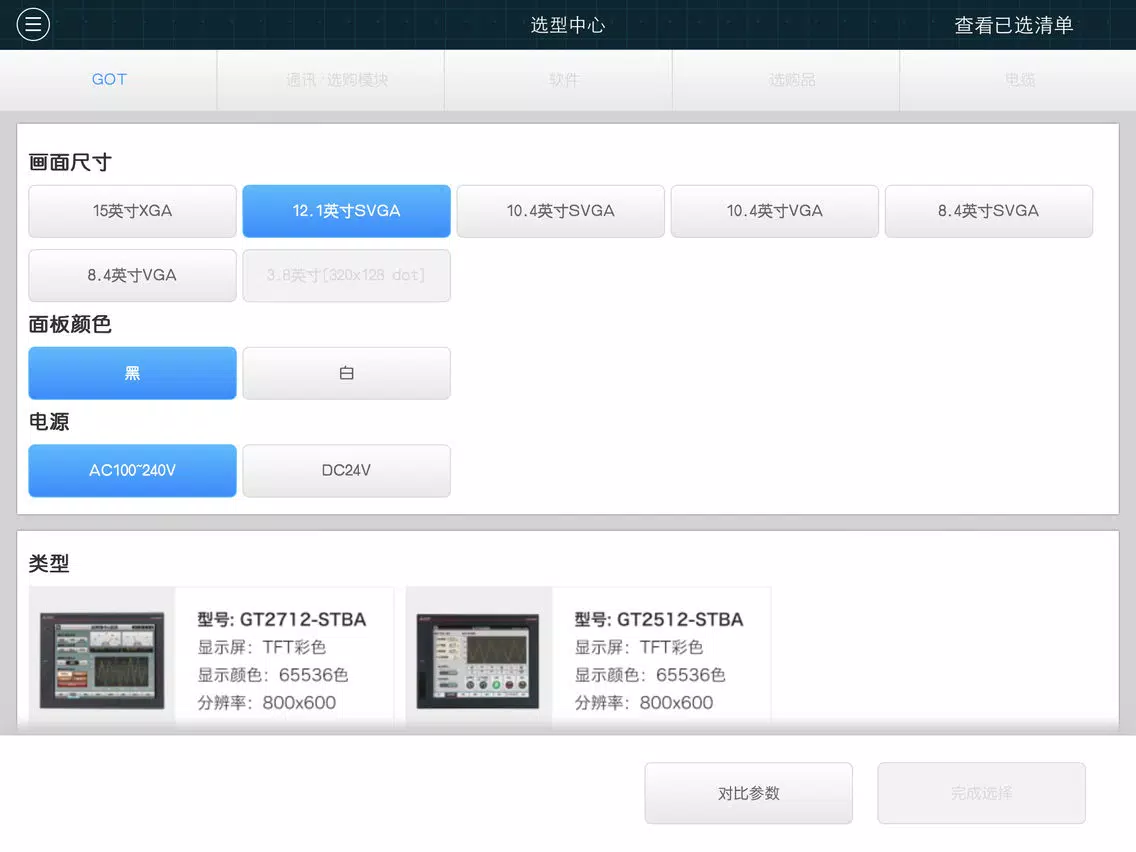Image resolution: width=1136 pixels, height=852 pixels.
Task: Select AC100~240V power supply
Action: 133,470
